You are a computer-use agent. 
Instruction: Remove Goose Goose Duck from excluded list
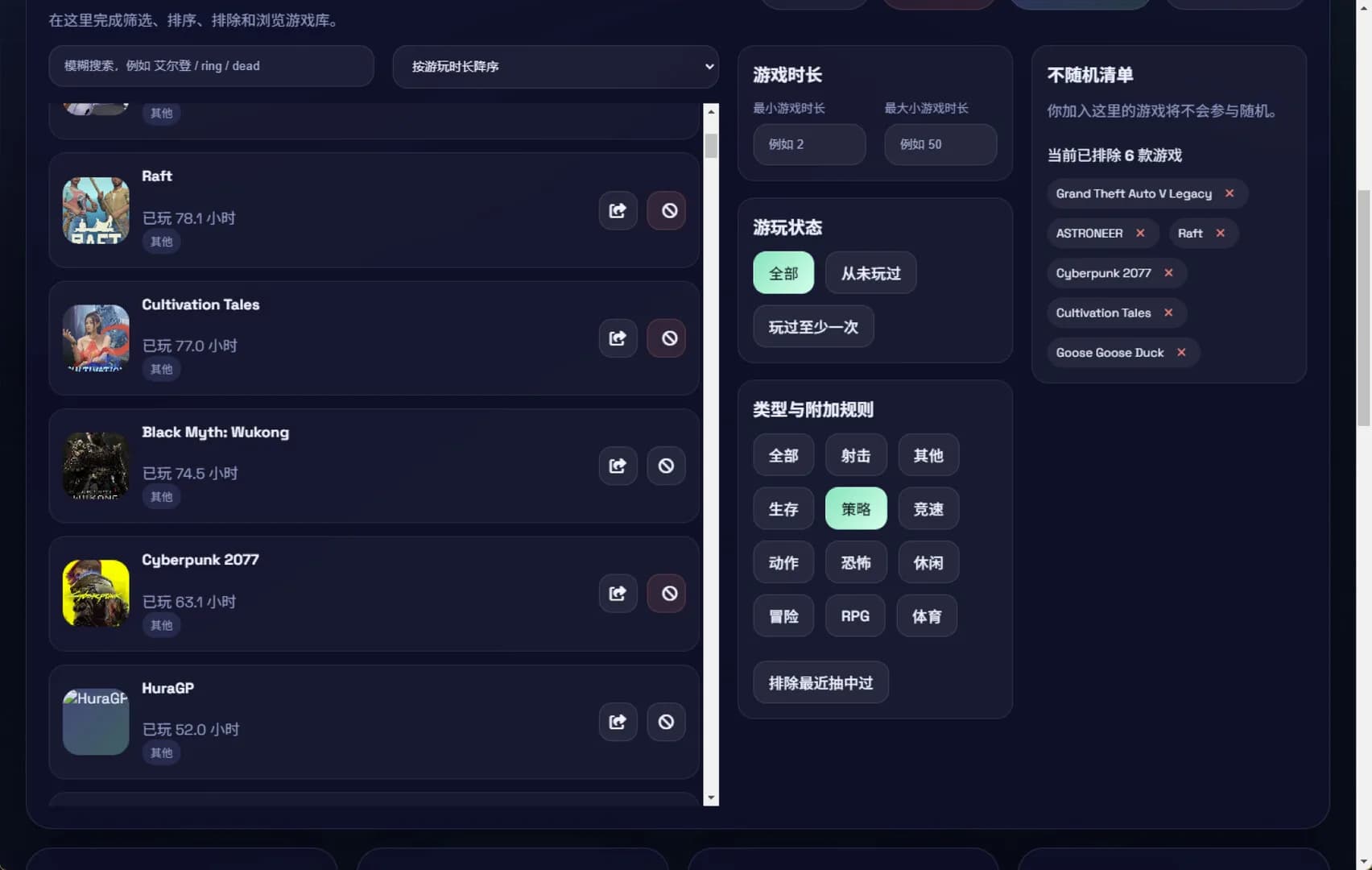[1181, 352]
